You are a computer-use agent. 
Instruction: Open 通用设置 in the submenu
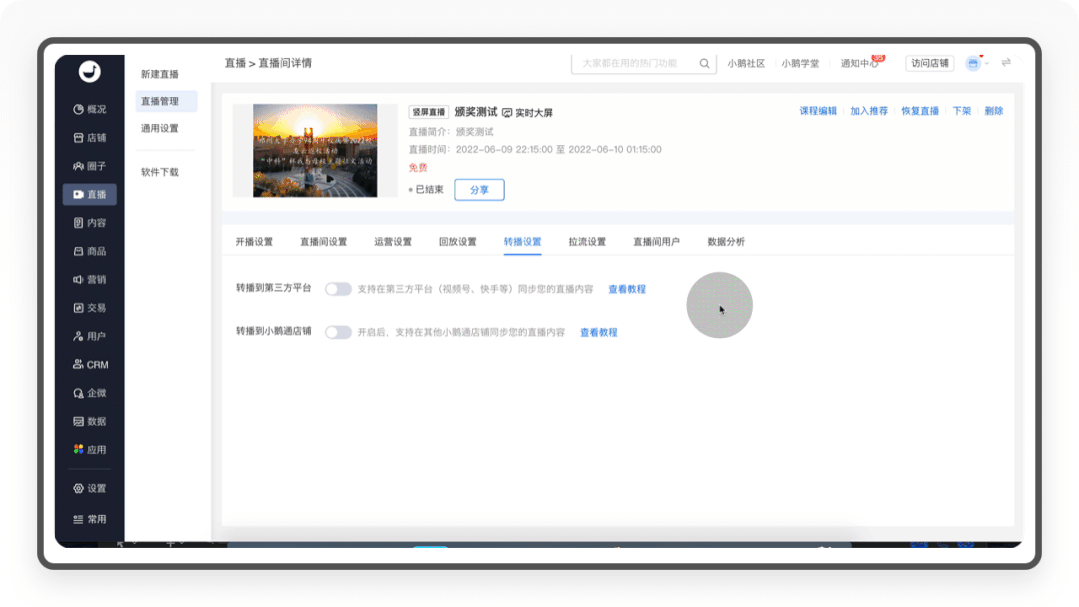[160, 129]
